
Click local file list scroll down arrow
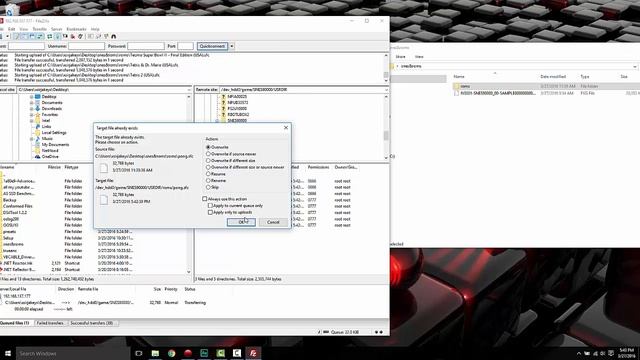click(x=189, y=272)
